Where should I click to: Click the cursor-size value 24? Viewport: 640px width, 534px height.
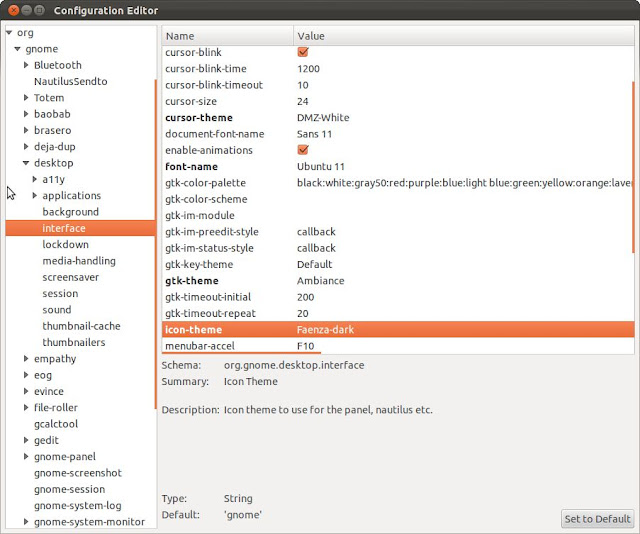(x=302, y=101)
